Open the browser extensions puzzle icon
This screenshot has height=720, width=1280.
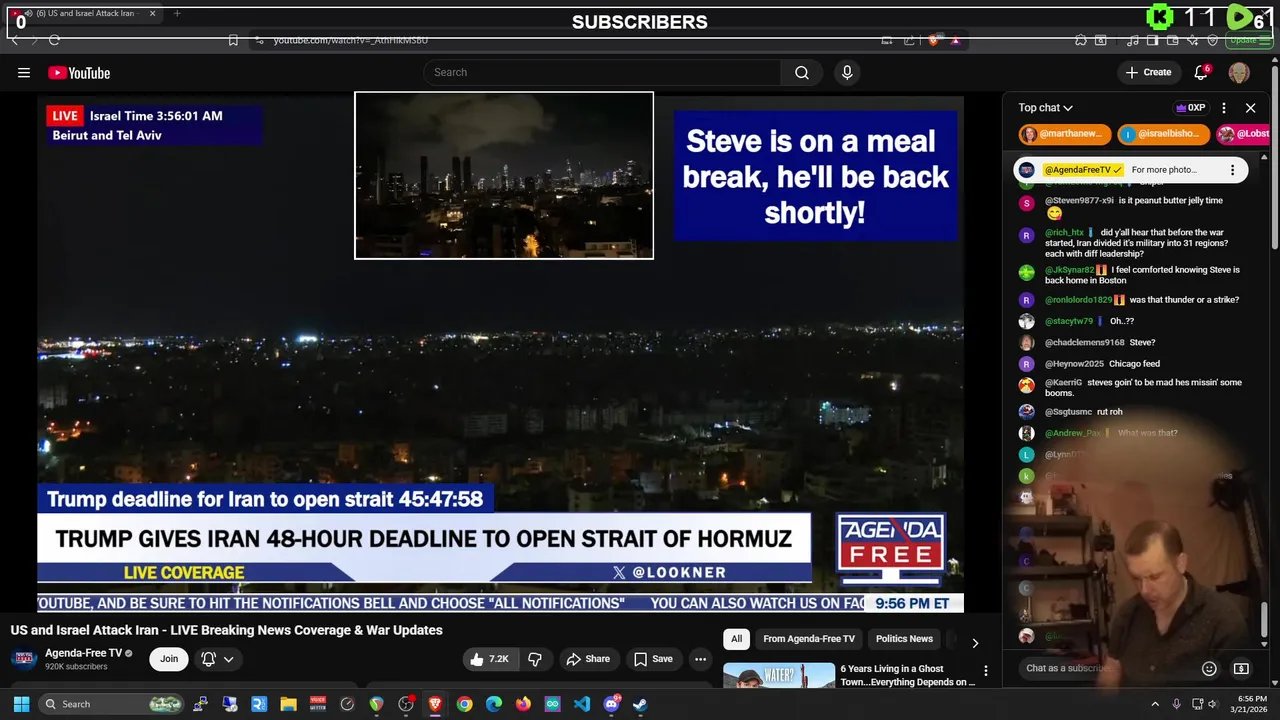click(x=1081, y=40)
